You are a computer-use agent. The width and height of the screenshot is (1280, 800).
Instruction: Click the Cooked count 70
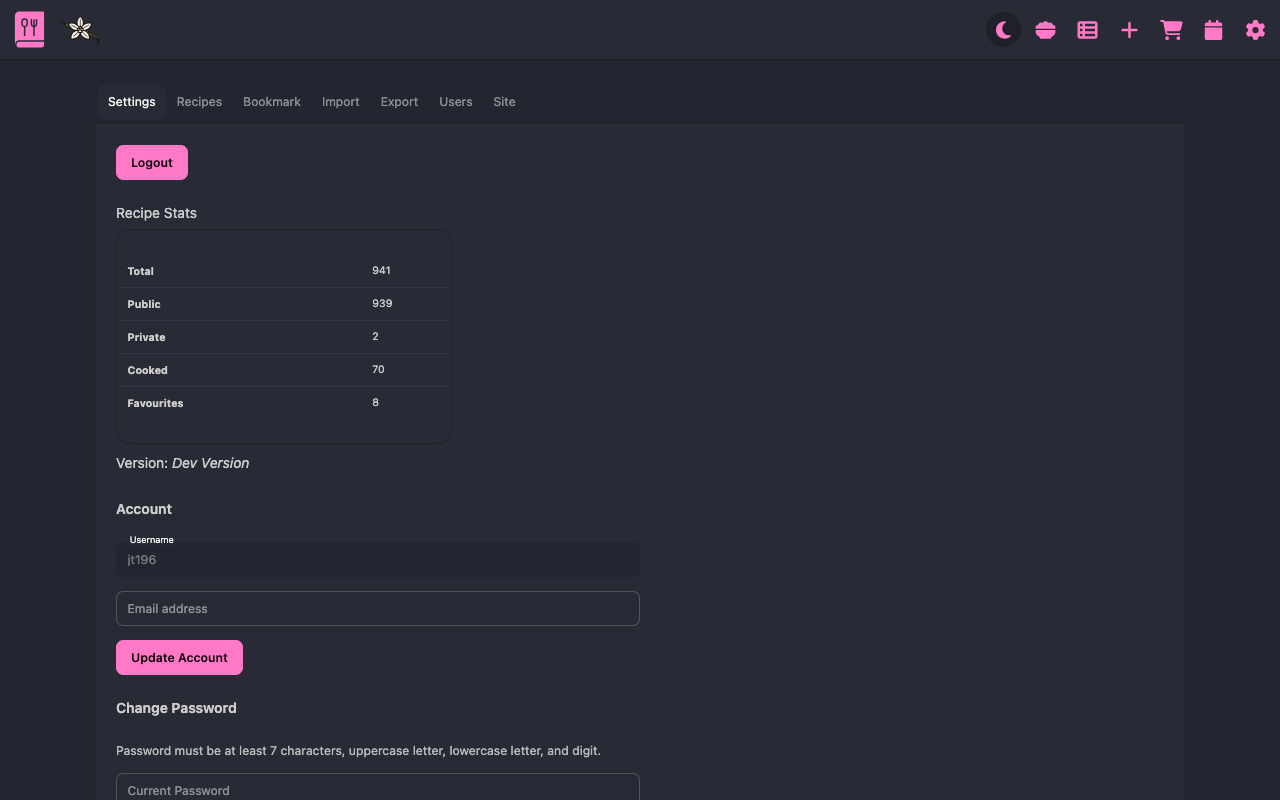point(378,370)
